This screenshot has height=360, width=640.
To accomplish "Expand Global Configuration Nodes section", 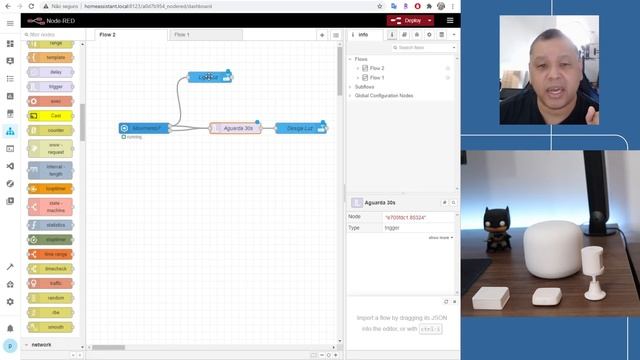I will pyautogui.click(x=350, y=96).
